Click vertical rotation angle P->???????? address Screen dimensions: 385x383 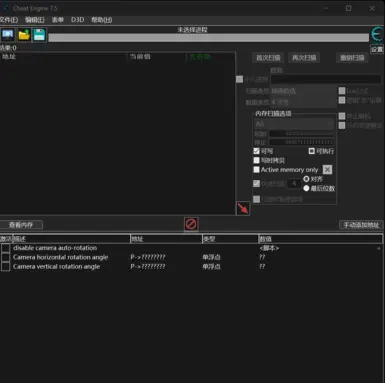click(148, 266)
